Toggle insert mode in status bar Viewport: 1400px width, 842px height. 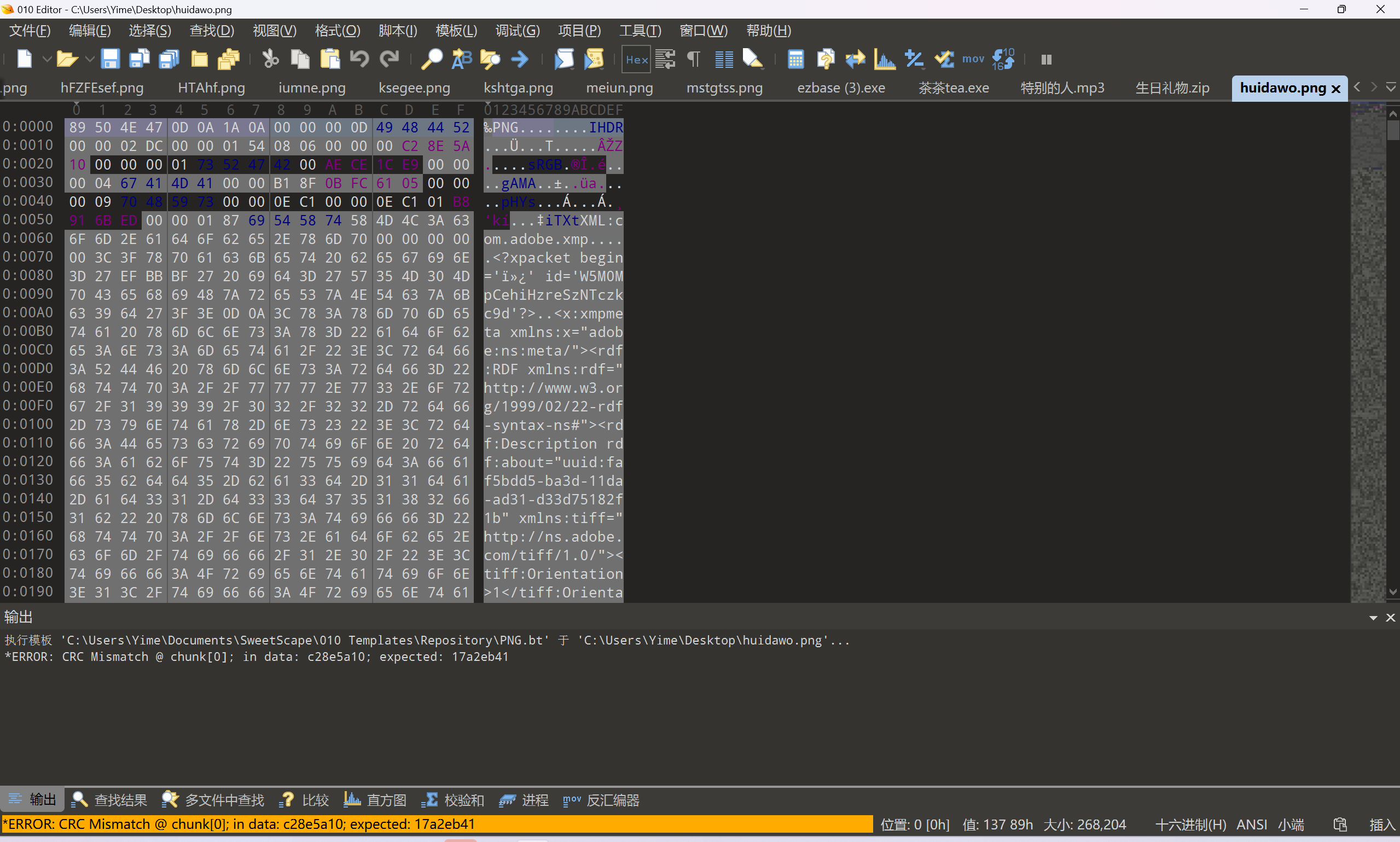tap(1381, 824)
